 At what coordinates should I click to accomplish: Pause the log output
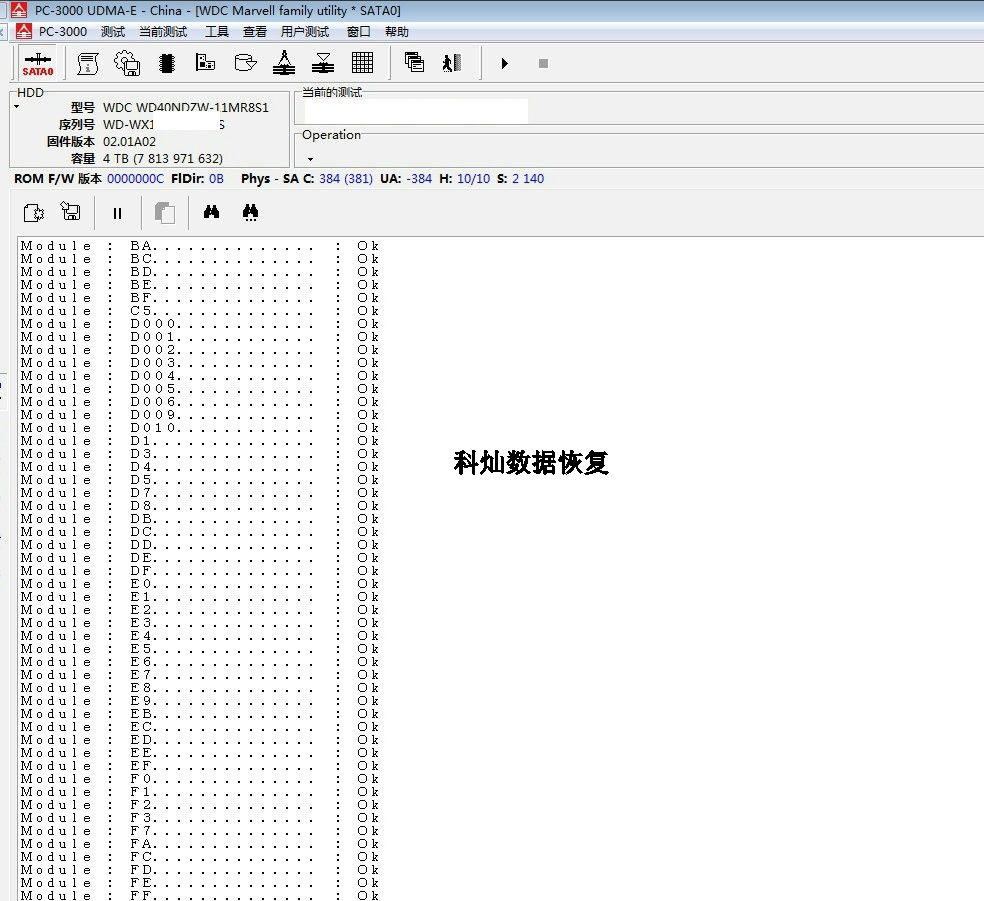coord(117,213)
